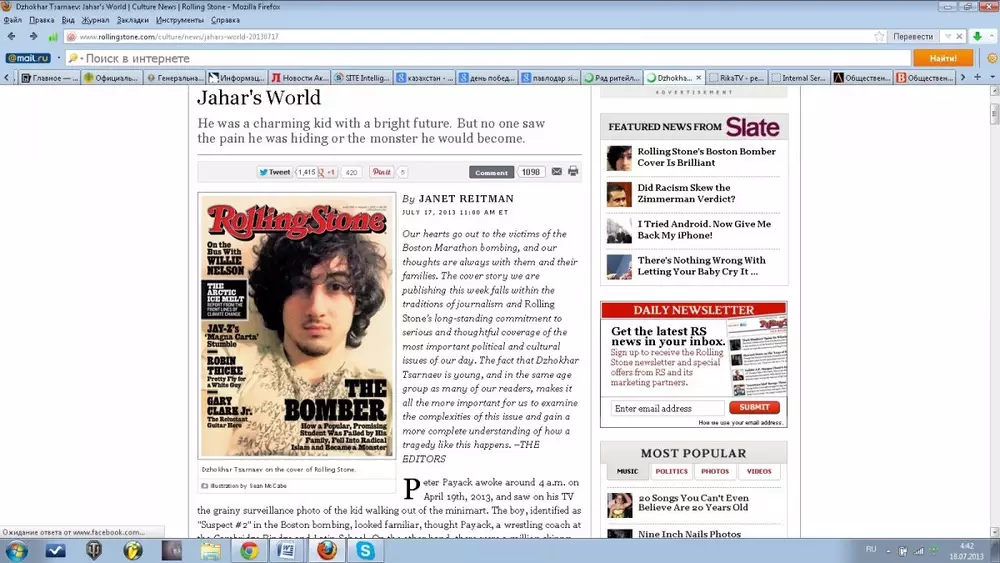Click the Enter email address field
The width and height of the screenshot is (1000, 563).
(x=667, y=408)
